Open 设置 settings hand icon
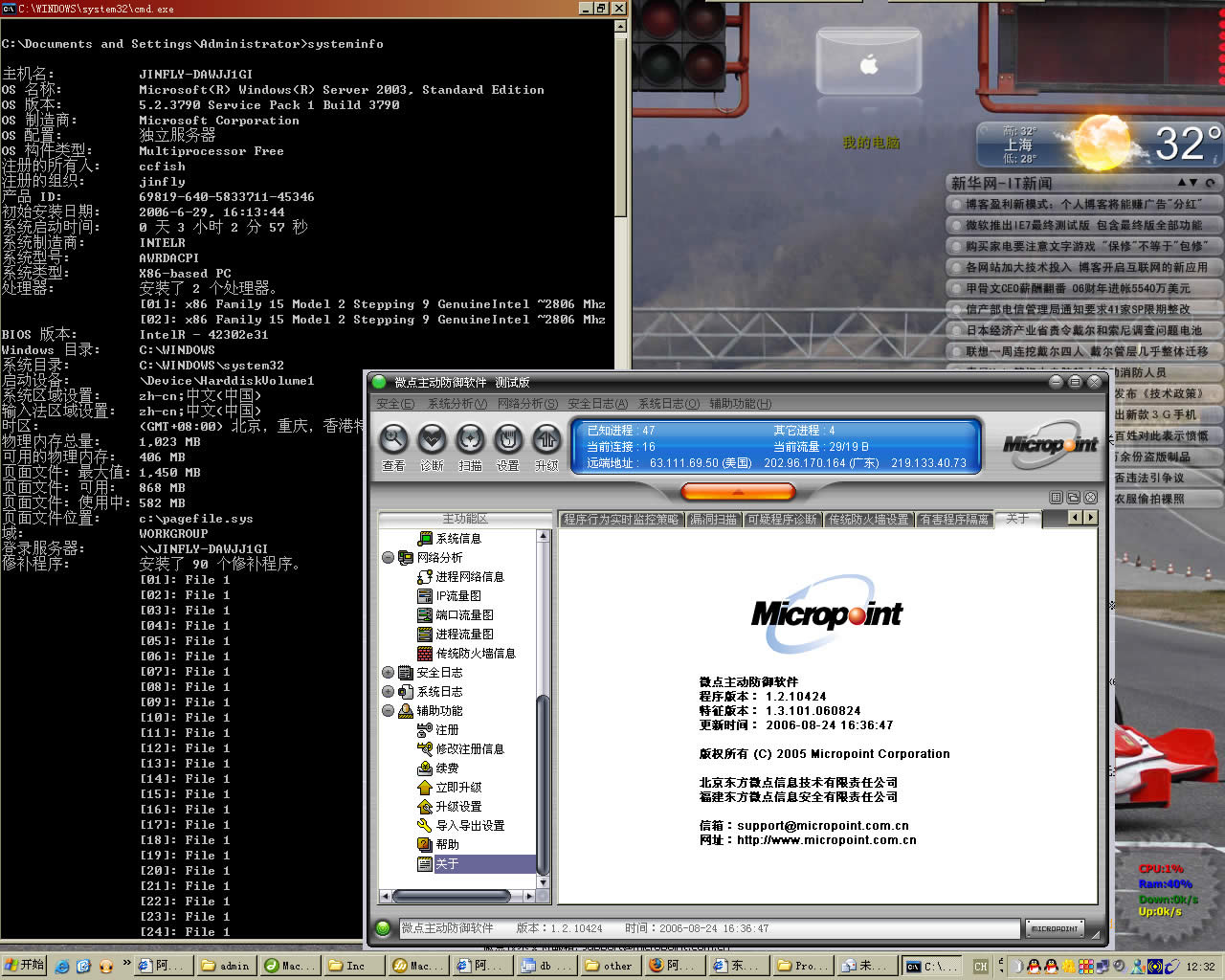The image size is (1225, 980). point(508,440)
